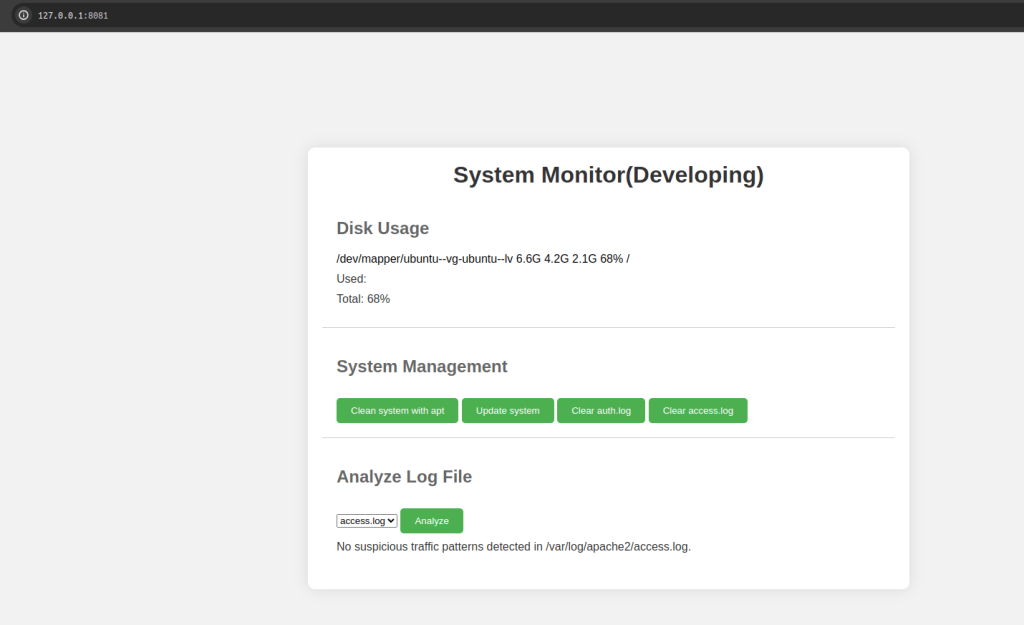Click the Total: 68% text line
The width and height of the screenshot is (1024, 625).
point(363,299)
